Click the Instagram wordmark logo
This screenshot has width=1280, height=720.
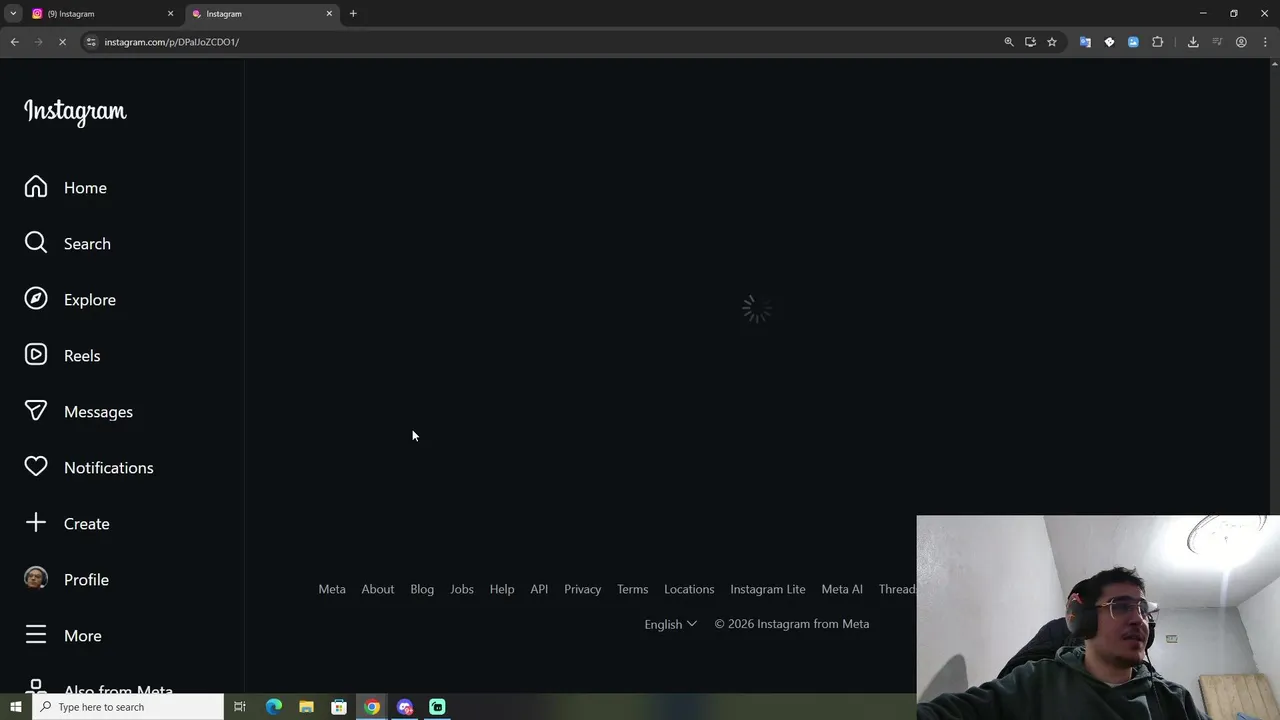[75, 111]
